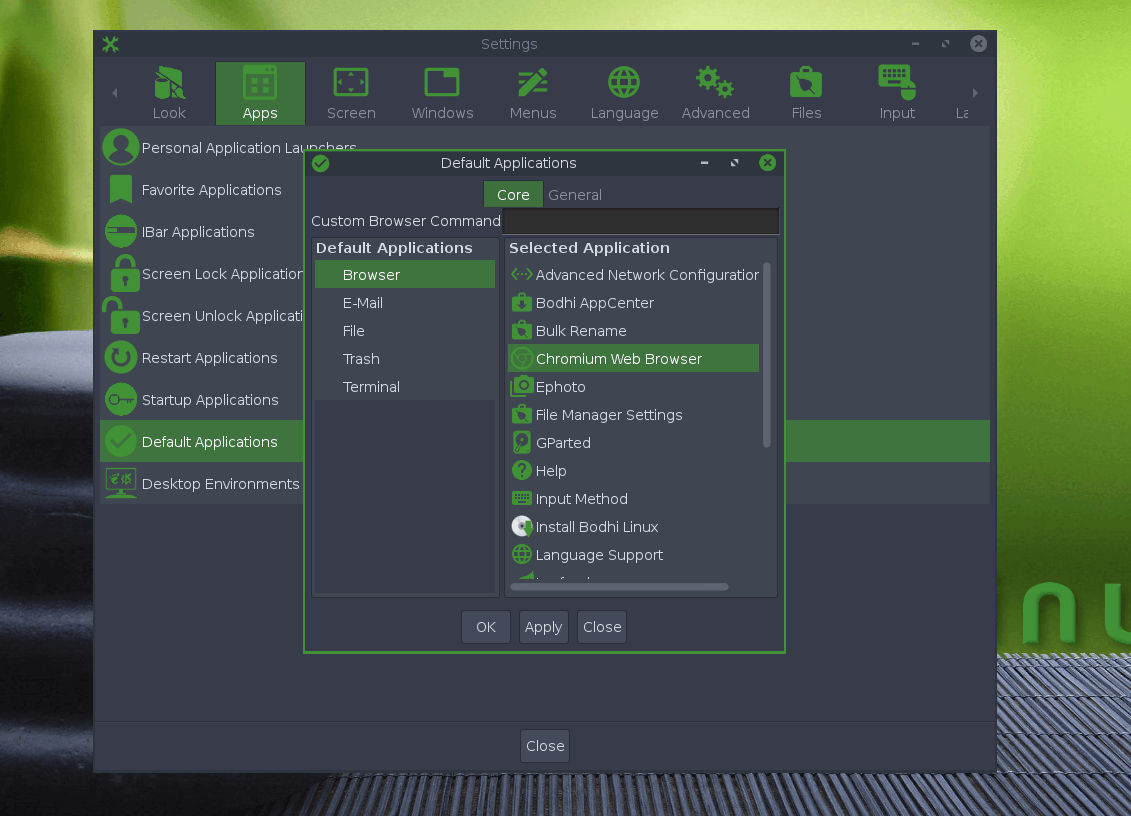Viewport: 1131px width, 816px height.
Task: Click the Menus settings icon
Action: [x=532, y=82]
